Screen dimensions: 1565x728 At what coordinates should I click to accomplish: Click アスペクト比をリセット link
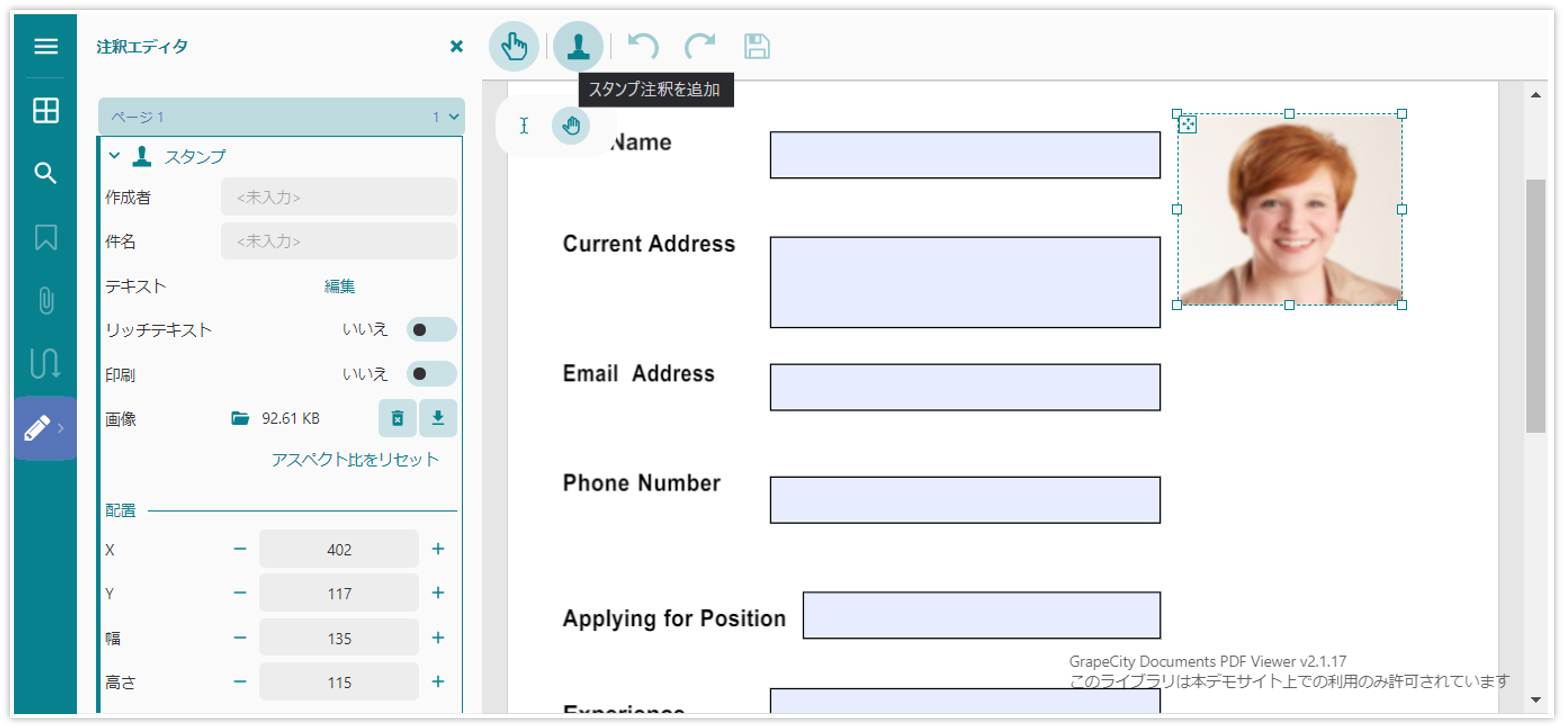[355, 460]
